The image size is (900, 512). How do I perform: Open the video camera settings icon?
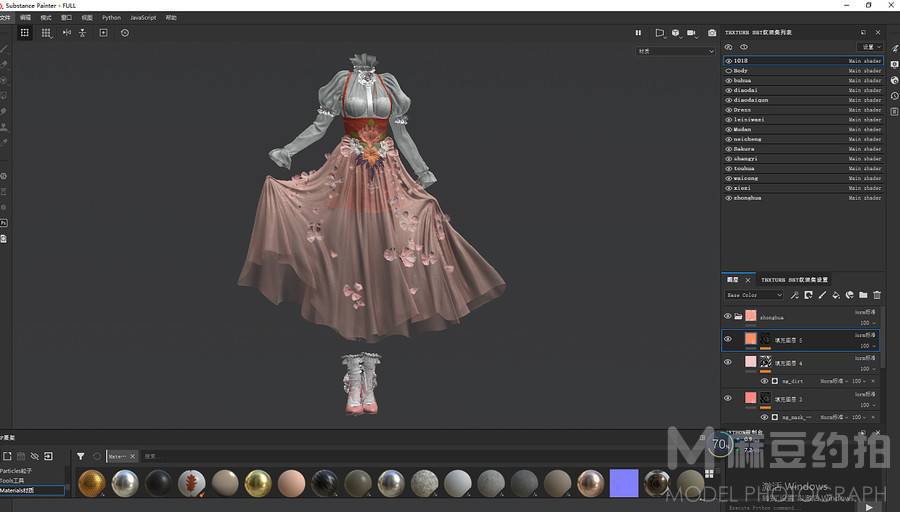tap(692, 33)
